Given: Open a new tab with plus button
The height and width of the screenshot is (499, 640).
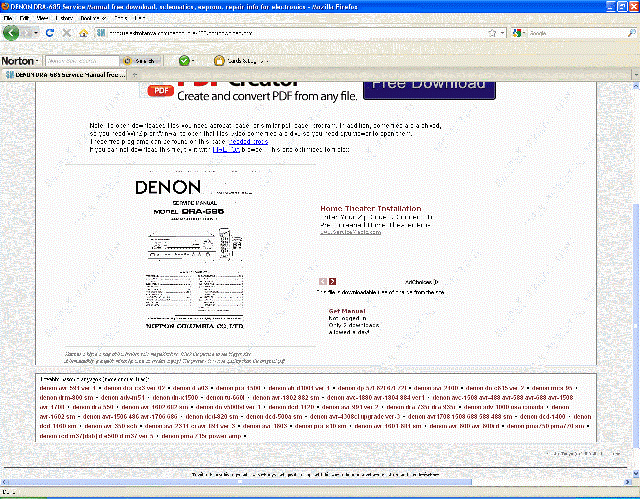Looking at the screenshot, I should pos(135,75).
